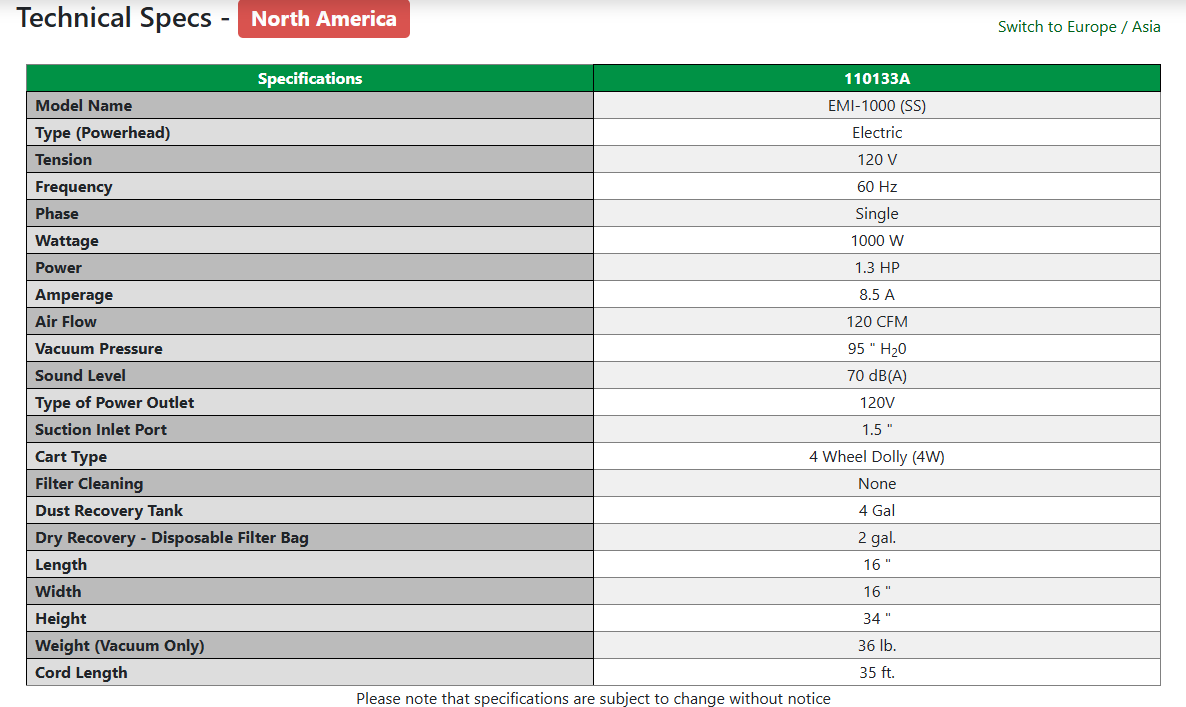The width and height of the screenshot is (1186, 707).
Task: Select the 36 lb. value
Action: 877,646
